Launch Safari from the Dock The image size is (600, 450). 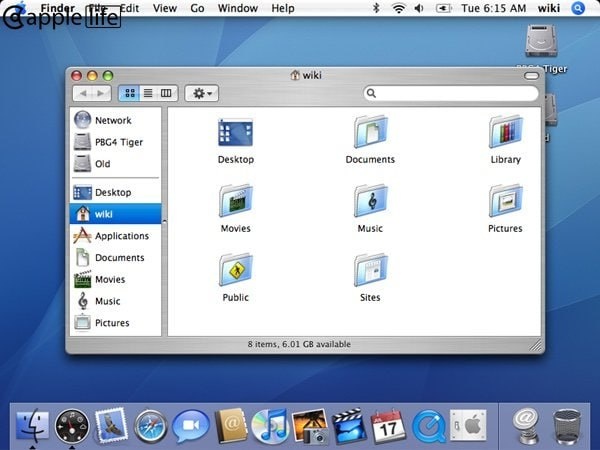click(x=150, y=426)
